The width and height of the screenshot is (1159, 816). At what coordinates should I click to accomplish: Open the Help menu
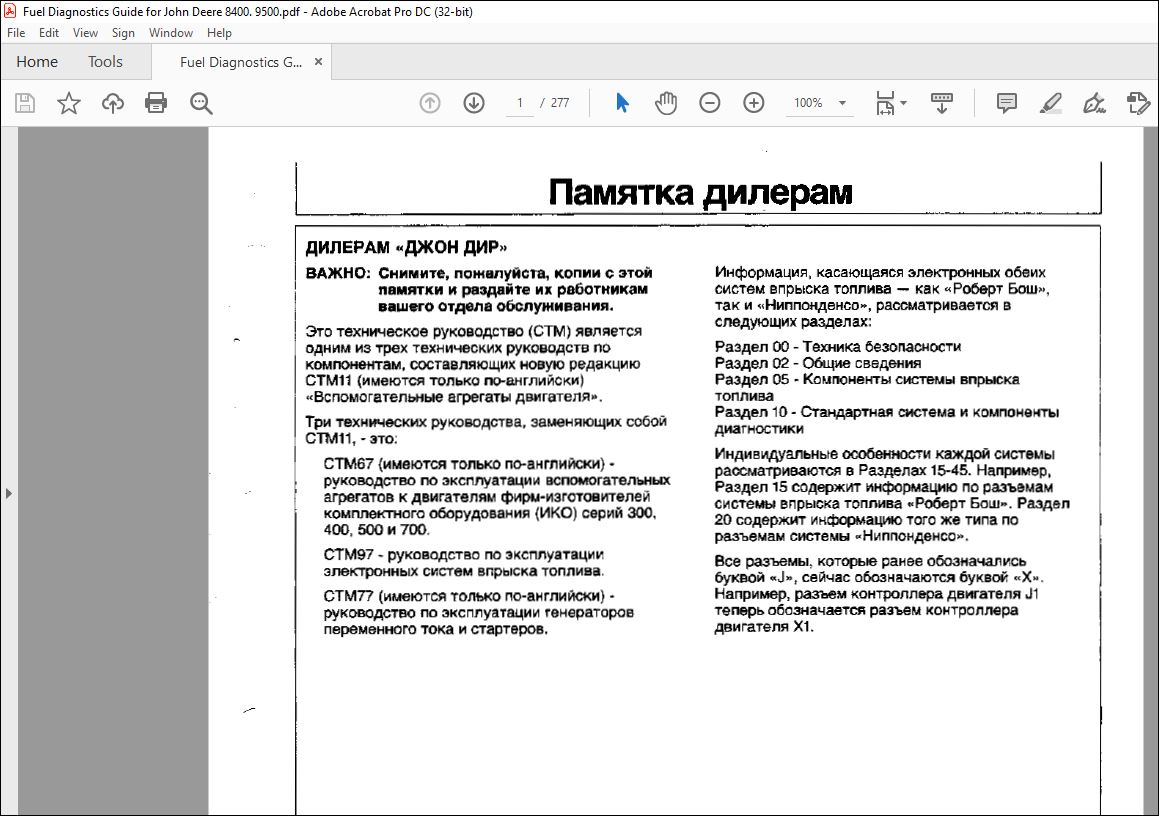click(x=219, y=33)
